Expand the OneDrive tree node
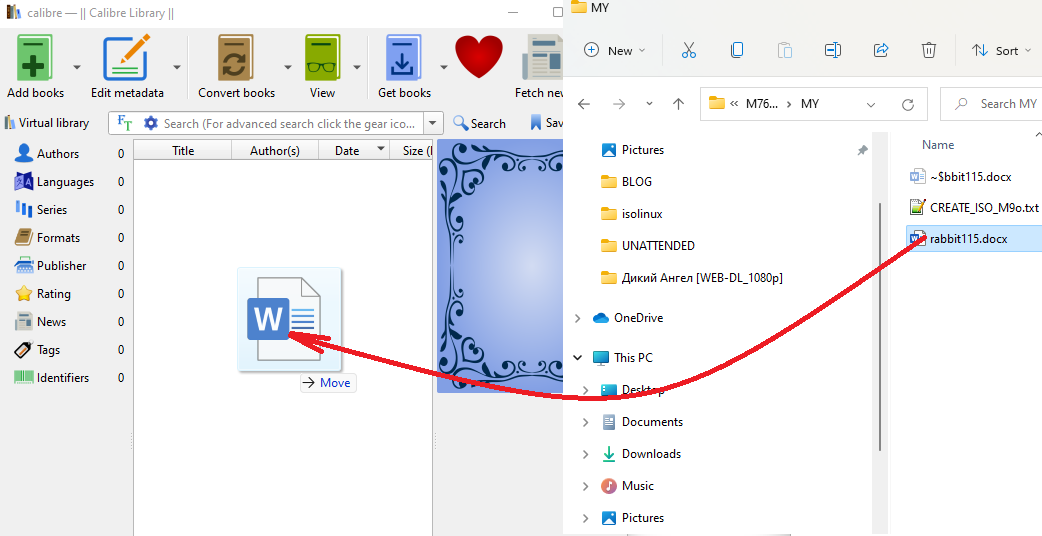This screenshot has width=1042, height=536. [577, 318]
